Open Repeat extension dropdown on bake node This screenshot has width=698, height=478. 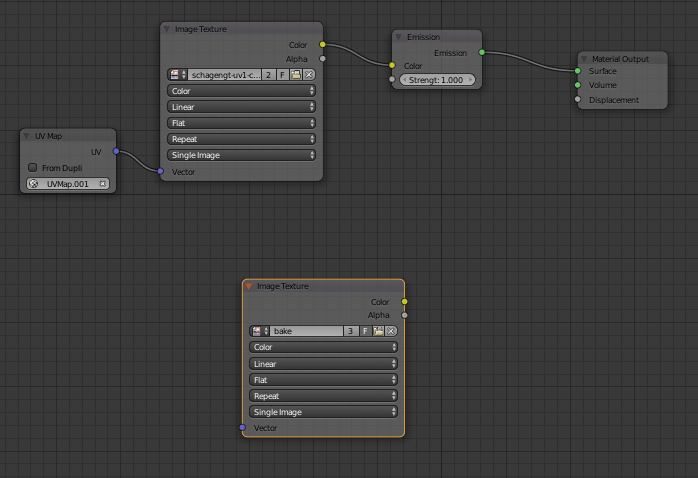[323, 396]
